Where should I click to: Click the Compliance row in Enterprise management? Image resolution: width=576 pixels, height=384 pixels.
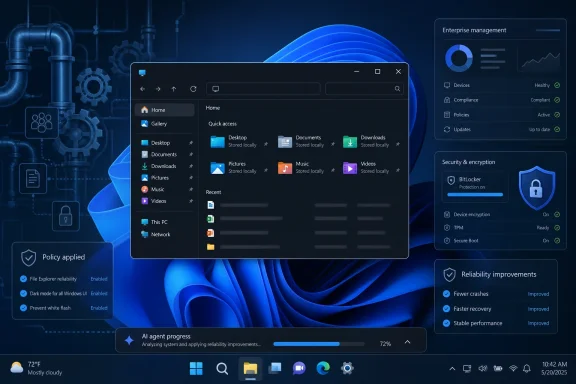(501, 100)
